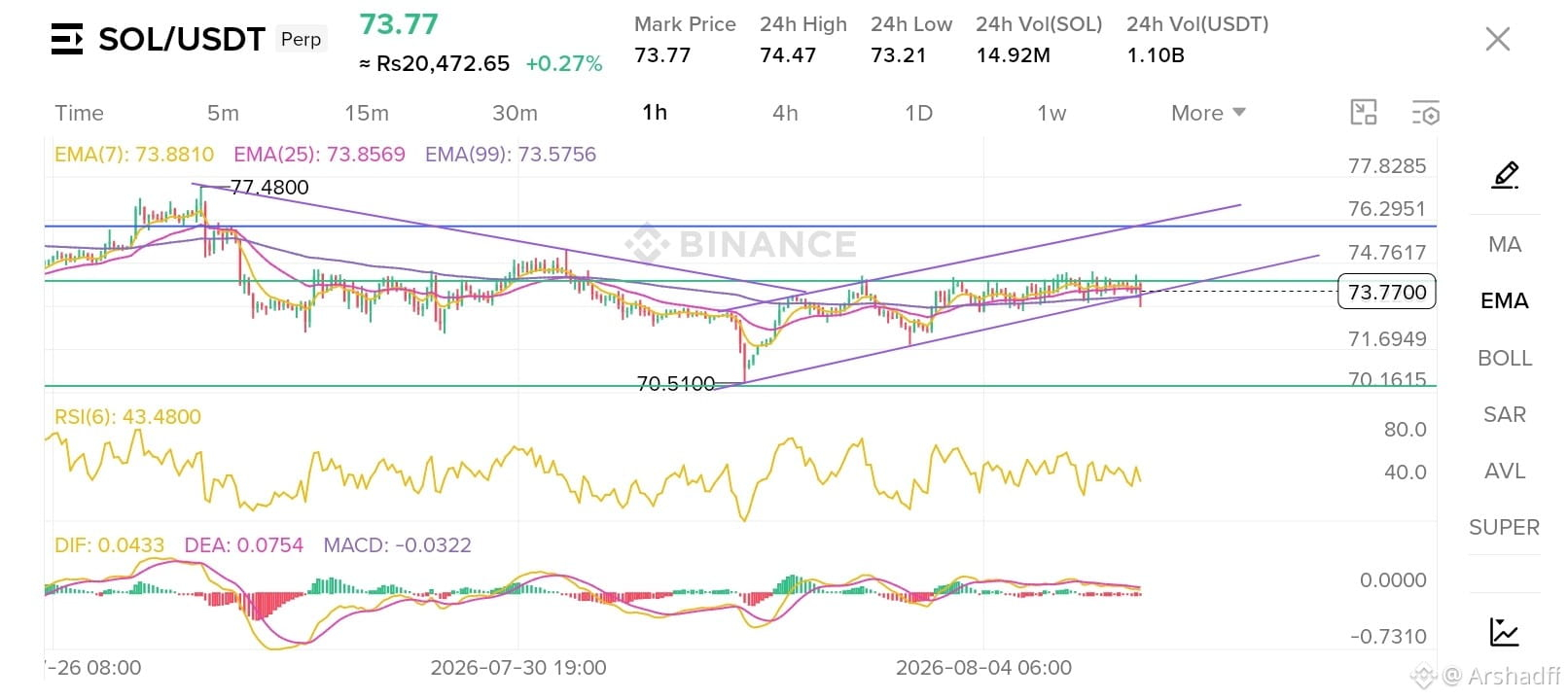Click the 2026-08-04 06:00 time axis label
Screen dimensions: 1568x700
pos(983,668)
